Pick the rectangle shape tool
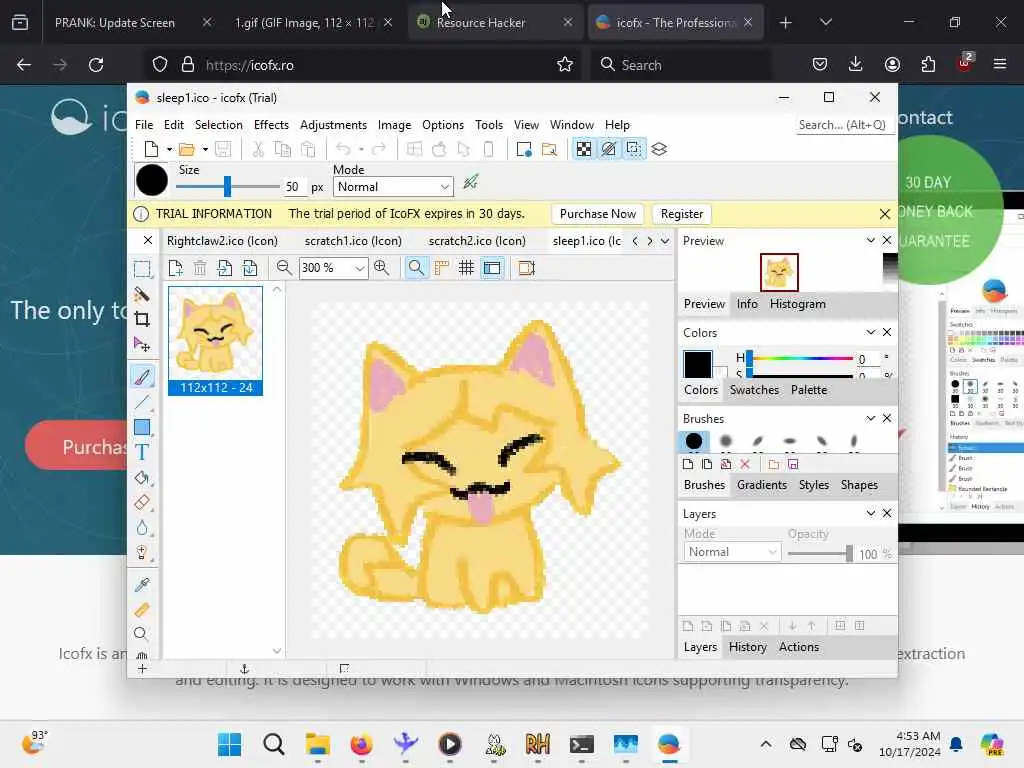Image resolution: width=1024 pixels, height=768 pixels. click(x=142, y=427)
